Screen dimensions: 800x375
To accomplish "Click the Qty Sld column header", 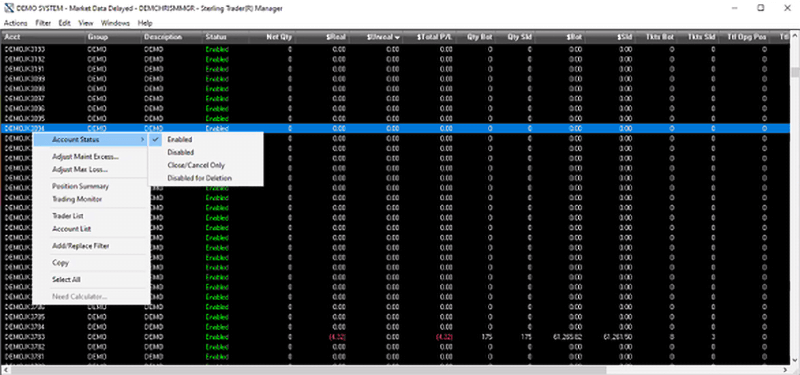I will (516, 37).
